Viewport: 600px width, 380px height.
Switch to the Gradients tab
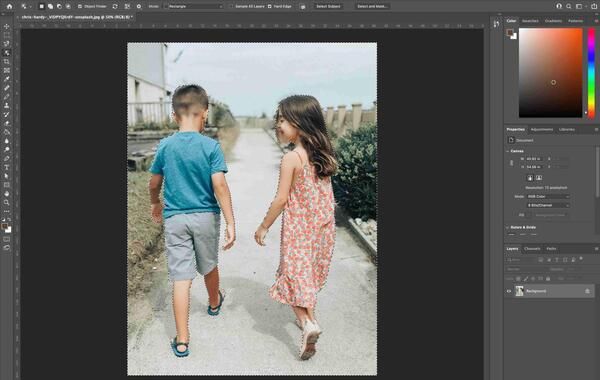point(553,21)
